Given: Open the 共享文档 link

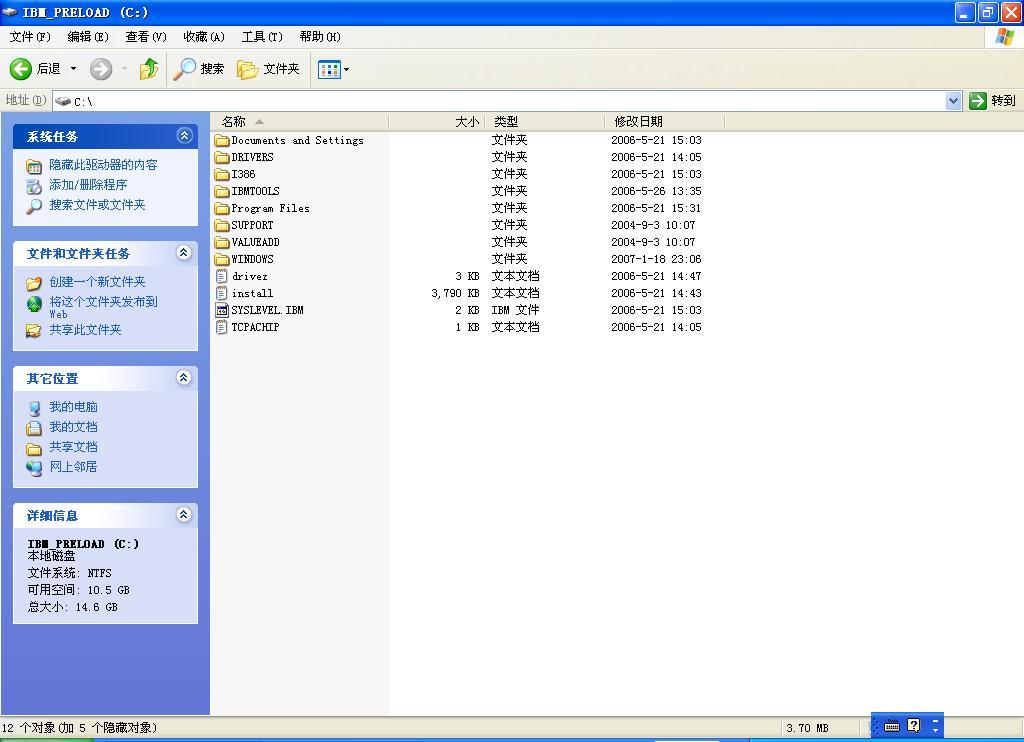Looking at the screenshot, I should (73, 447).
